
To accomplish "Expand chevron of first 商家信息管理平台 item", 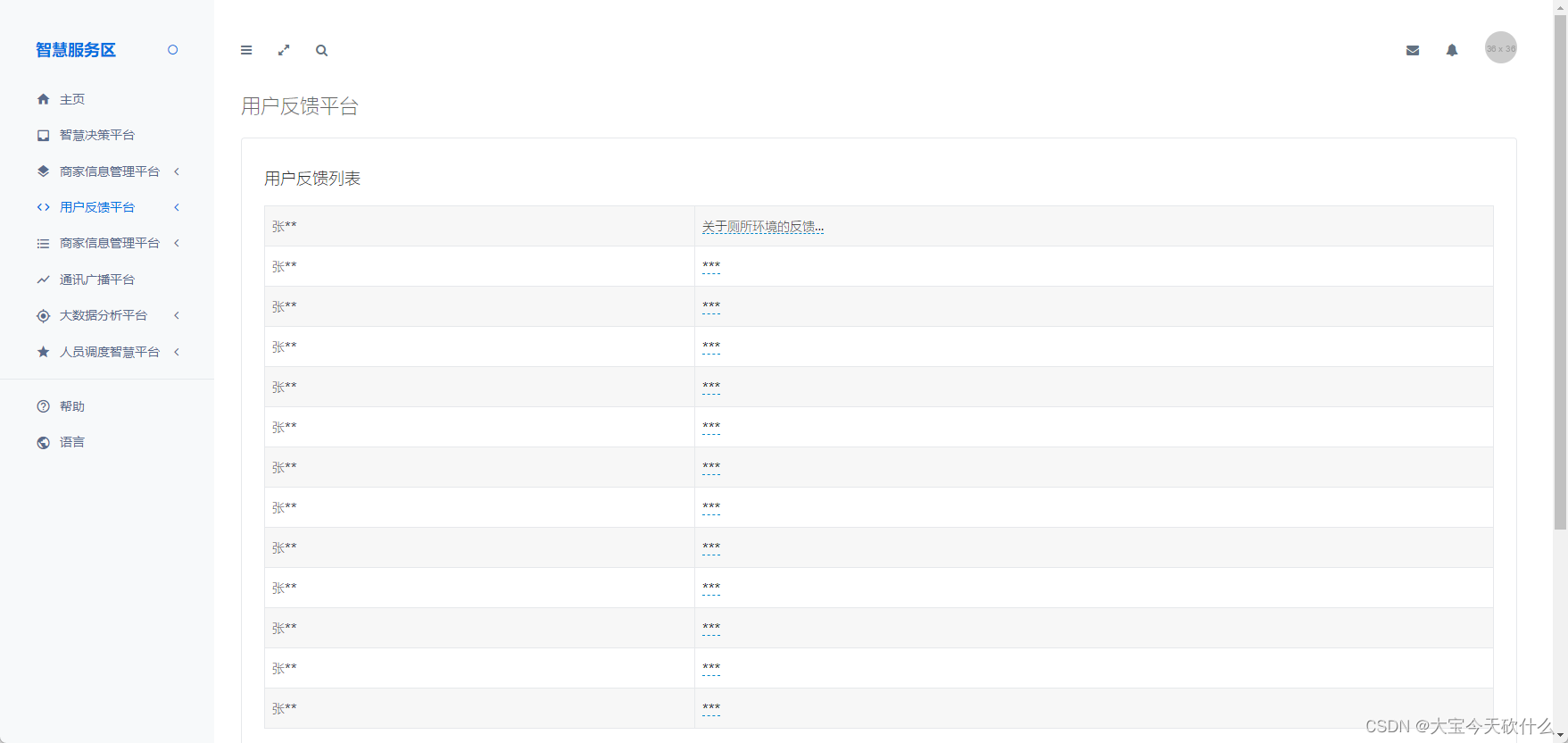I will [x=177, y=171].
